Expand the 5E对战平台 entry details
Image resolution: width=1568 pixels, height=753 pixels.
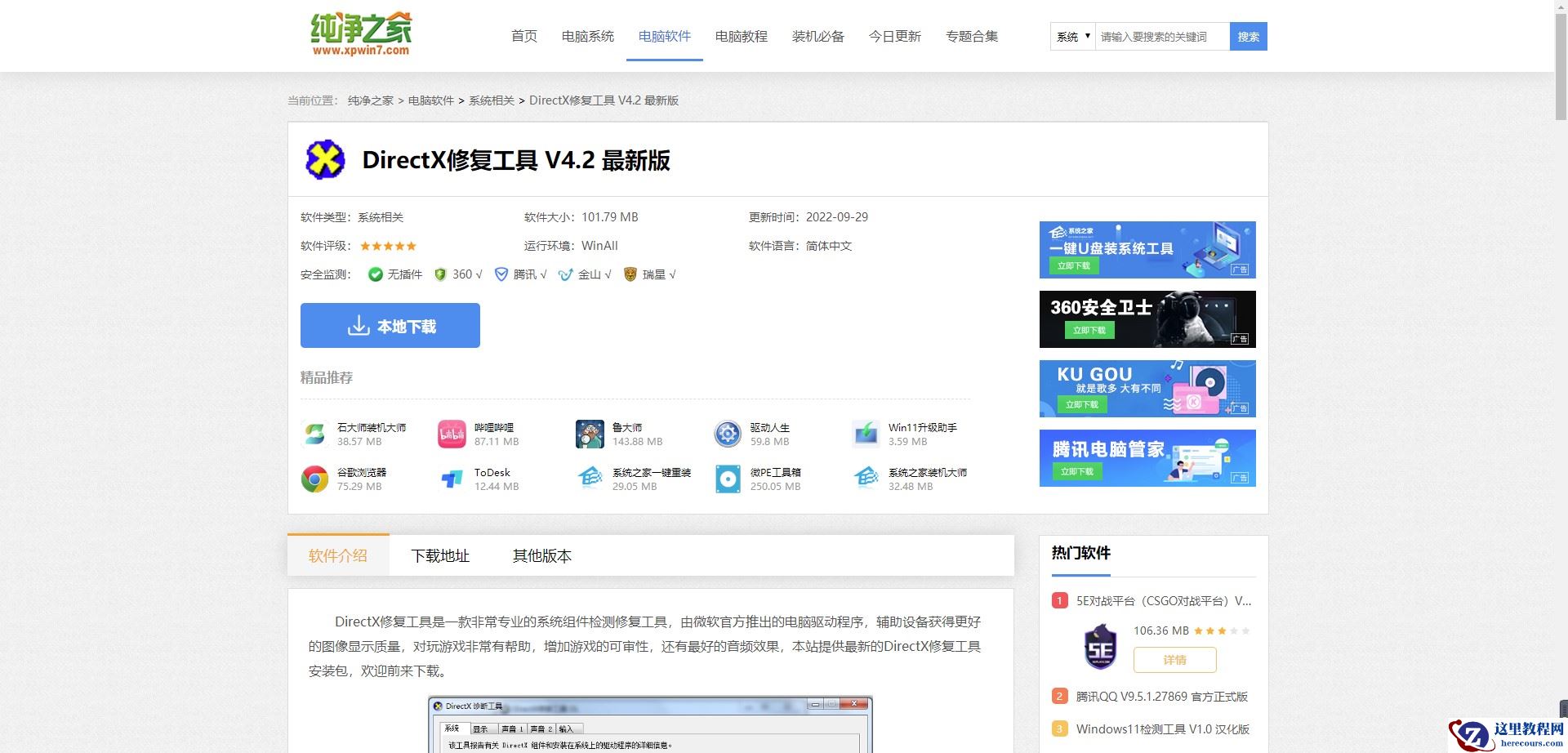tap(1174, 660)
